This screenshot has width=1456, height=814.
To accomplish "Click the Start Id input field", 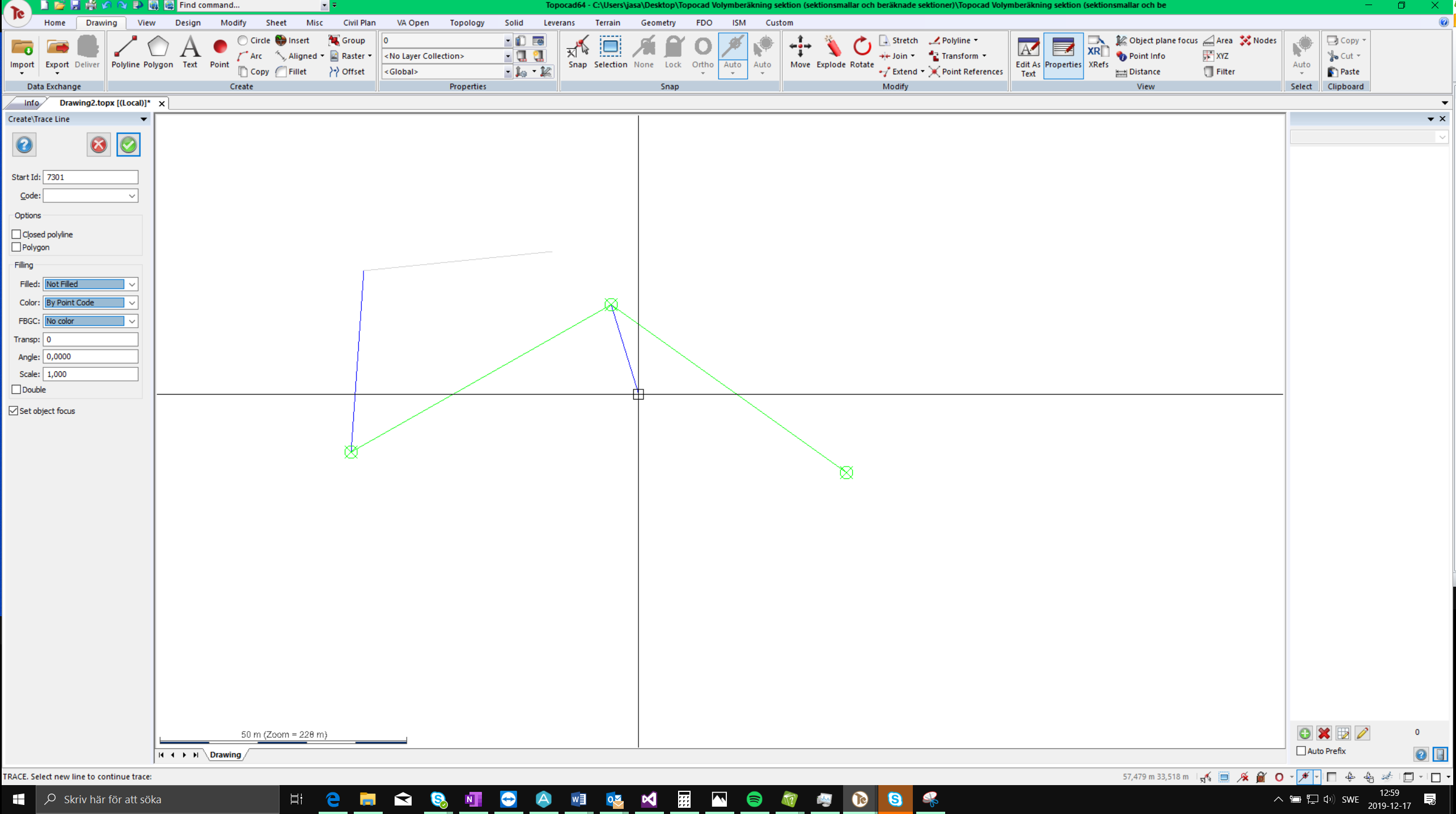I will coord(90,177).
